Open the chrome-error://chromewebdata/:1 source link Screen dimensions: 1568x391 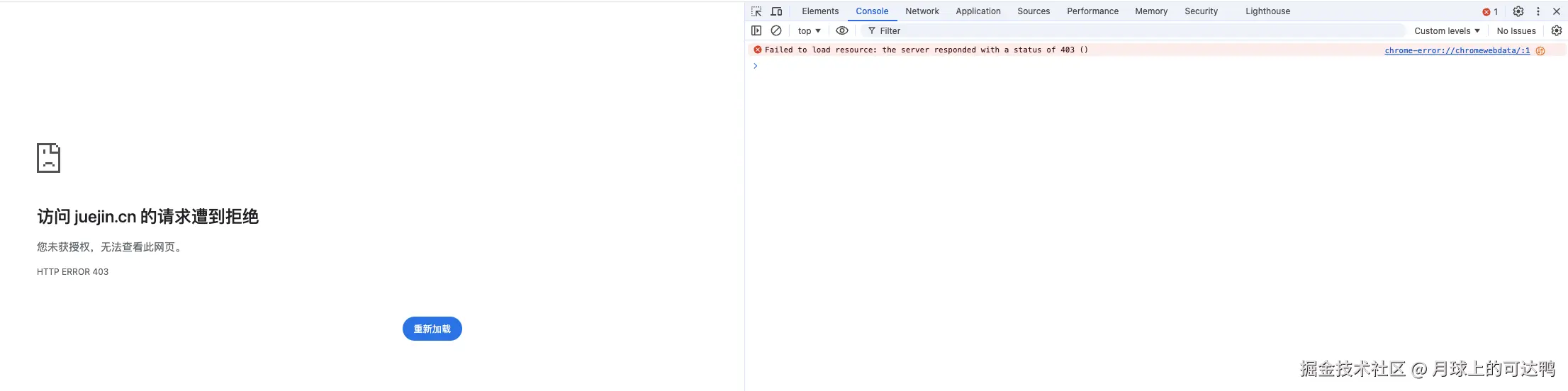[1457, 50]
